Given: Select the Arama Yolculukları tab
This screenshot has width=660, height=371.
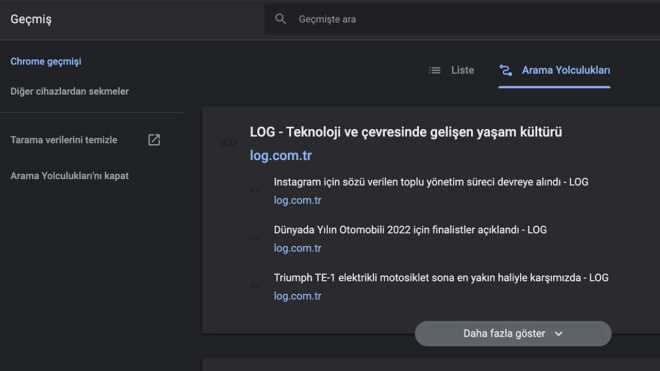Looking at the screenshot, I should pos(554,70).
